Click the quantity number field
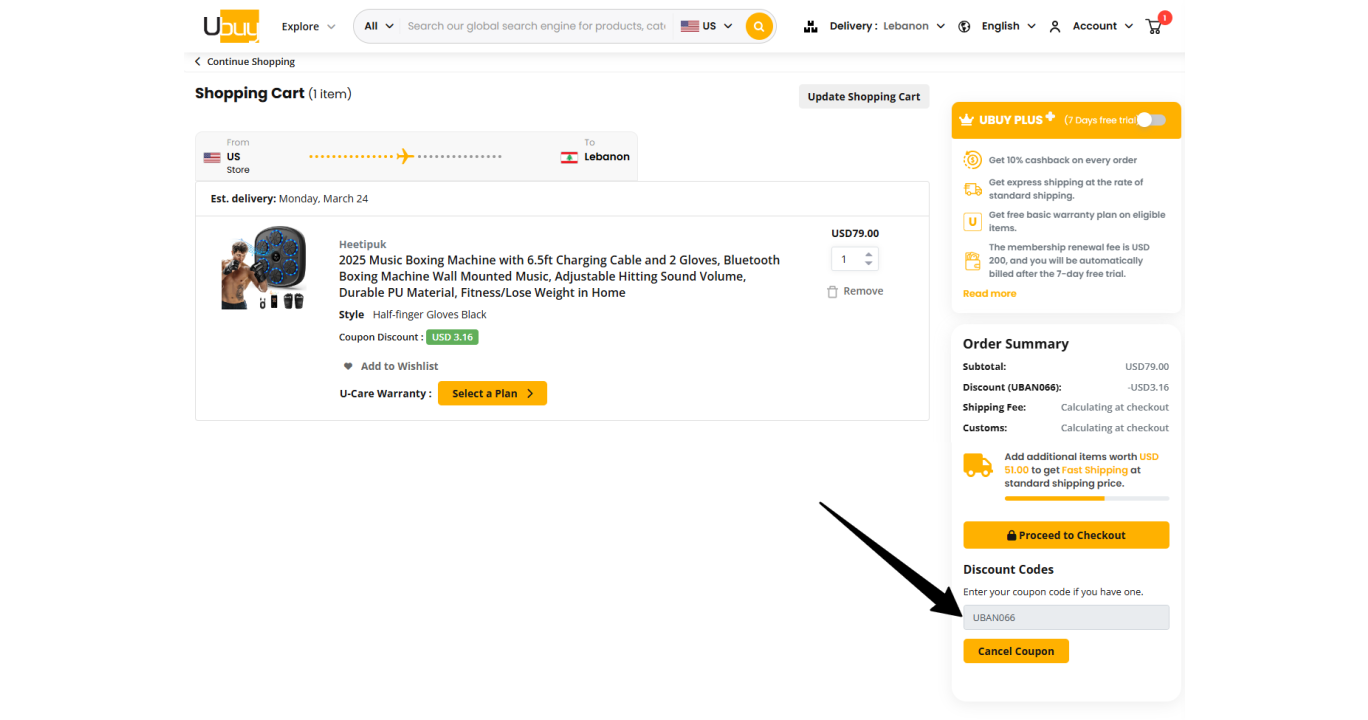 [x=846, y=259]
